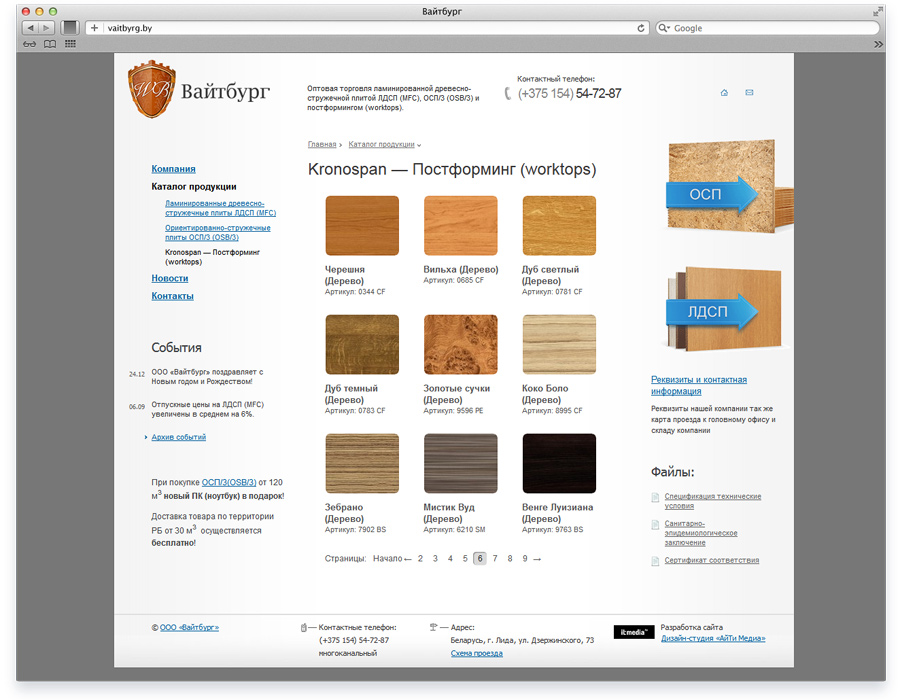
Task: Click the itmedia black logo badge
Action: tap(634, 632)
